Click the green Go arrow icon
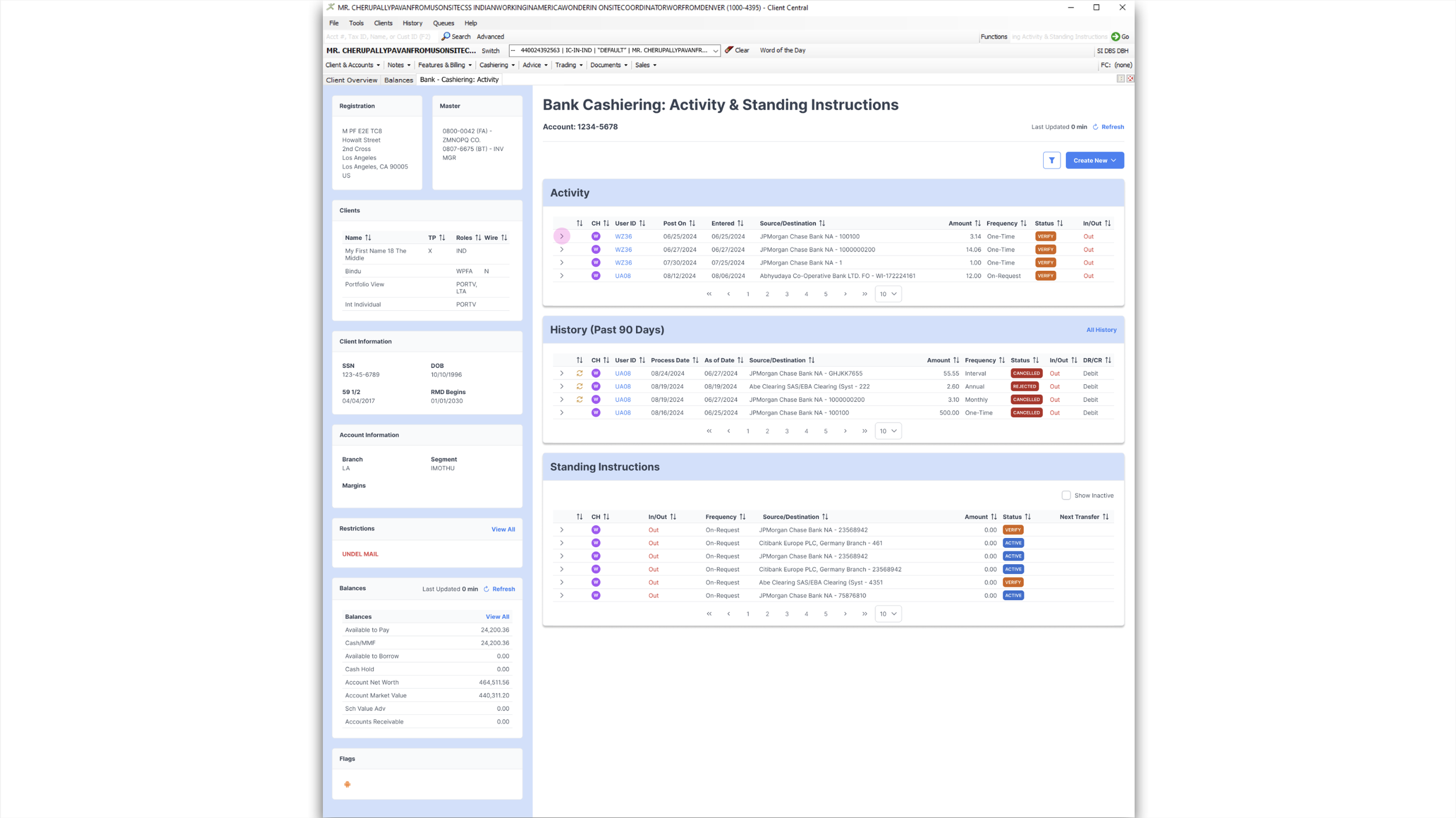 pyautogui.click(x=1115, y=37)
